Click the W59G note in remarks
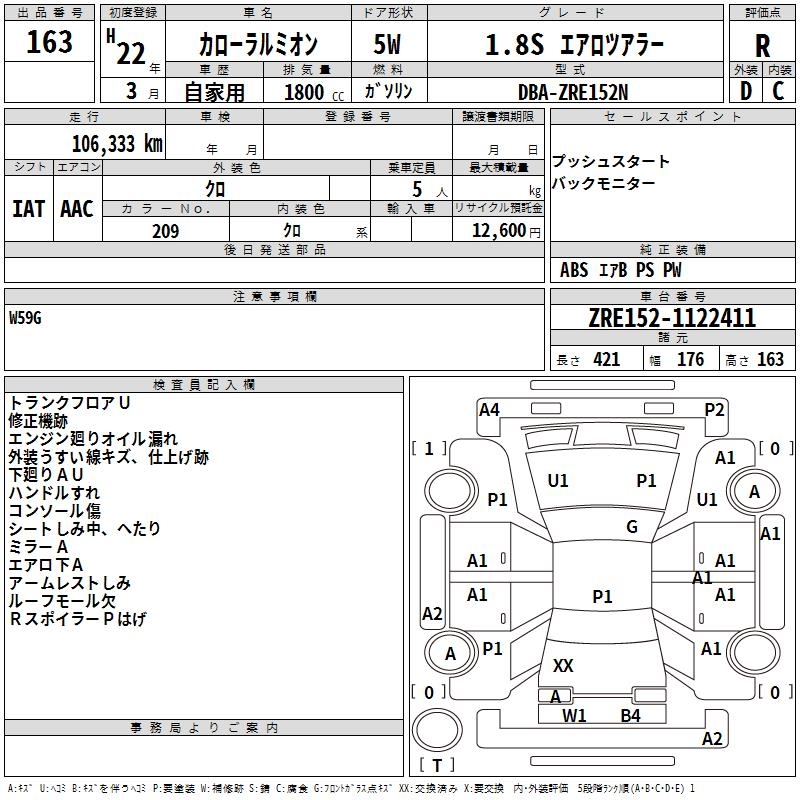Screen dimensions: 800x800 [26, 317]
